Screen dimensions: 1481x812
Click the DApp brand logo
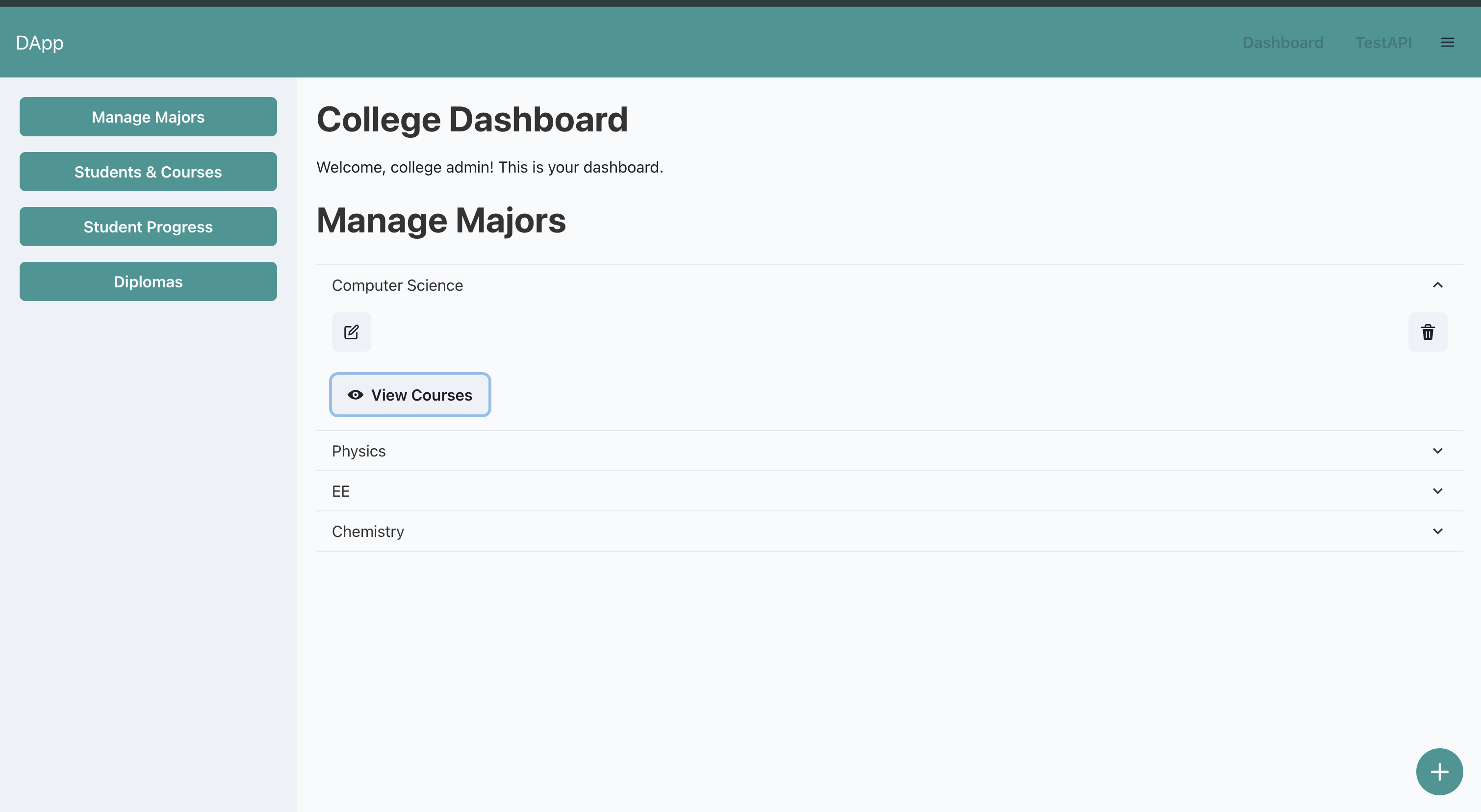coord(40,43)
